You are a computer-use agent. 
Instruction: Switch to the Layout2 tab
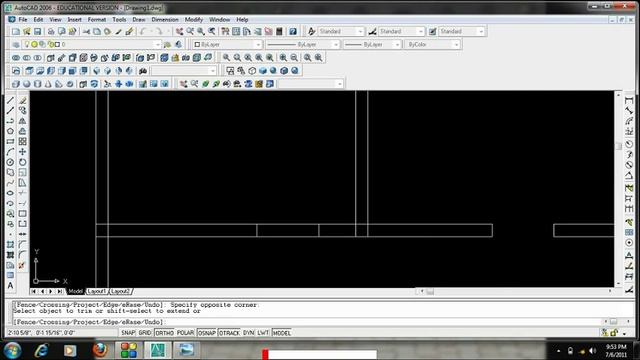click(x=120, y=291)
